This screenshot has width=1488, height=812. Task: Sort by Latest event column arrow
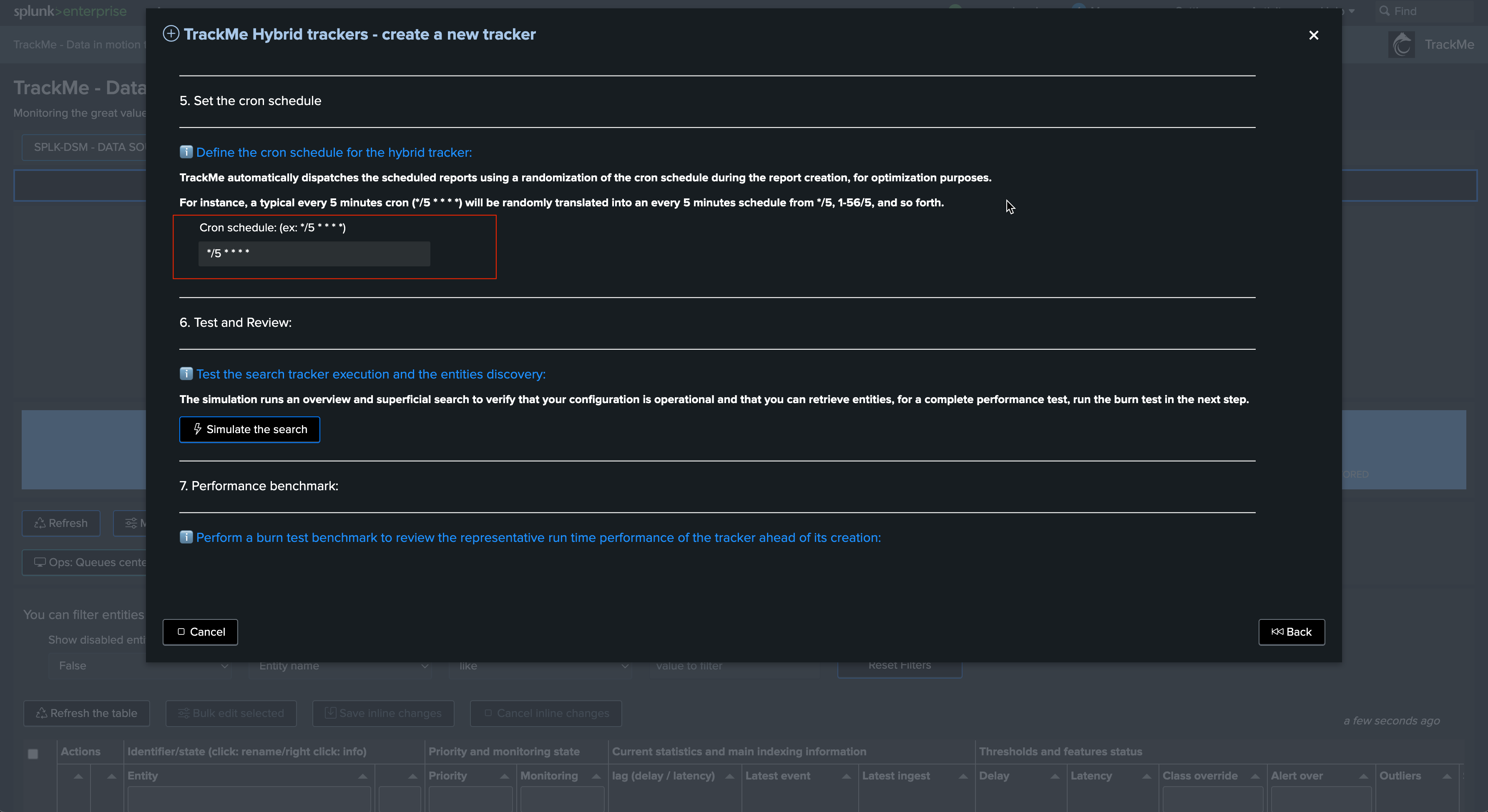pyautogui.click(x=846, y=776)
